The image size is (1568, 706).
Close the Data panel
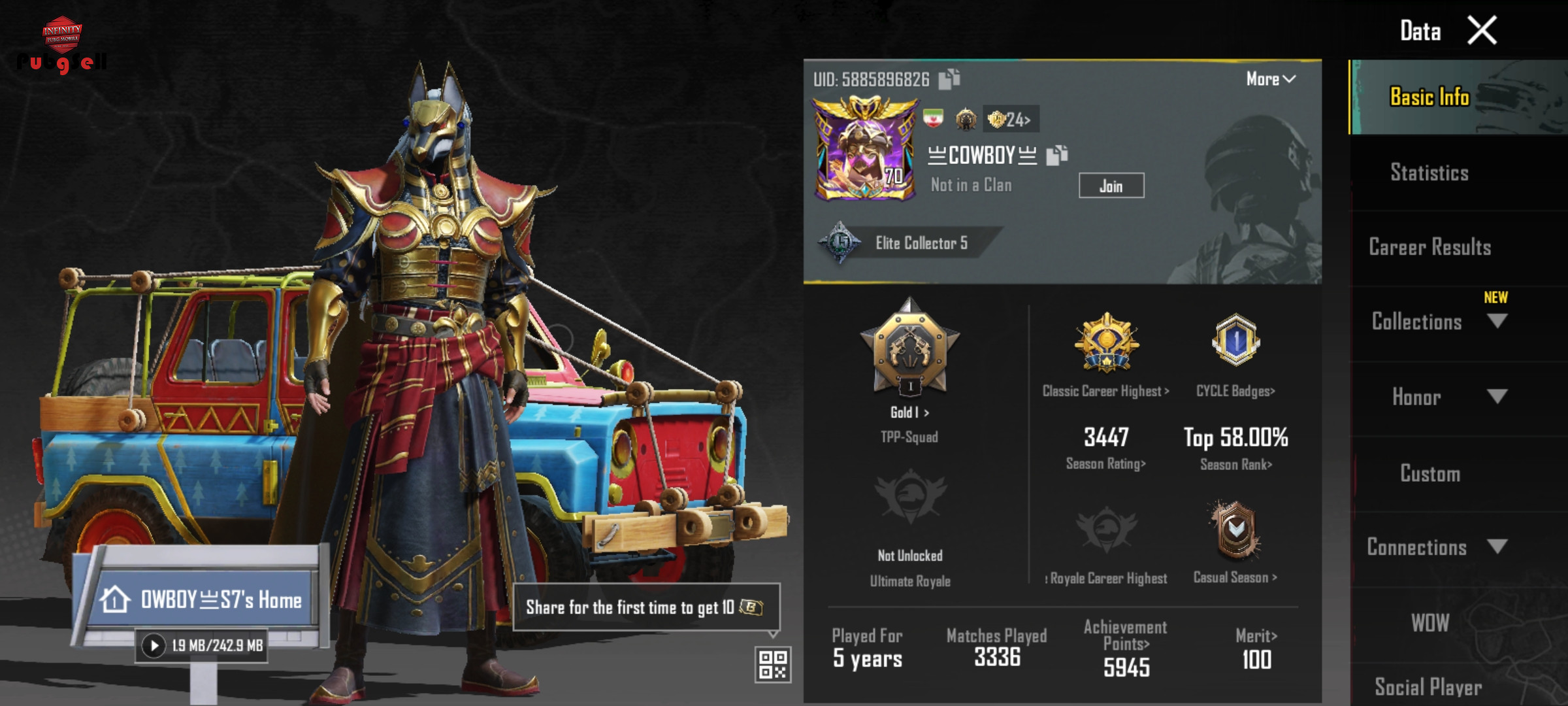pyautogui.click(x=1482, y=31)
